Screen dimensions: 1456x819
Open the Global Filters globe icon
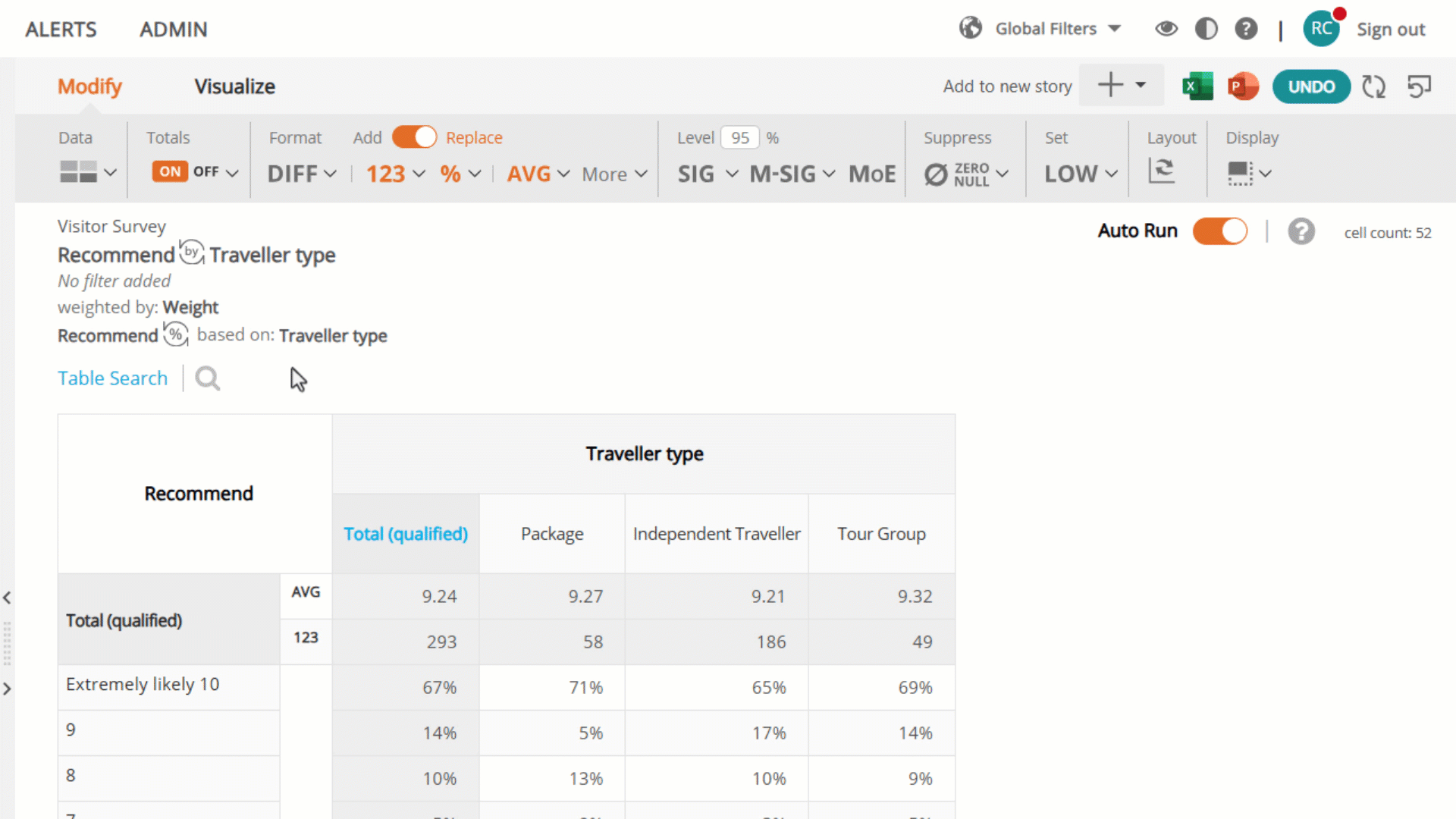coord(970,28)
